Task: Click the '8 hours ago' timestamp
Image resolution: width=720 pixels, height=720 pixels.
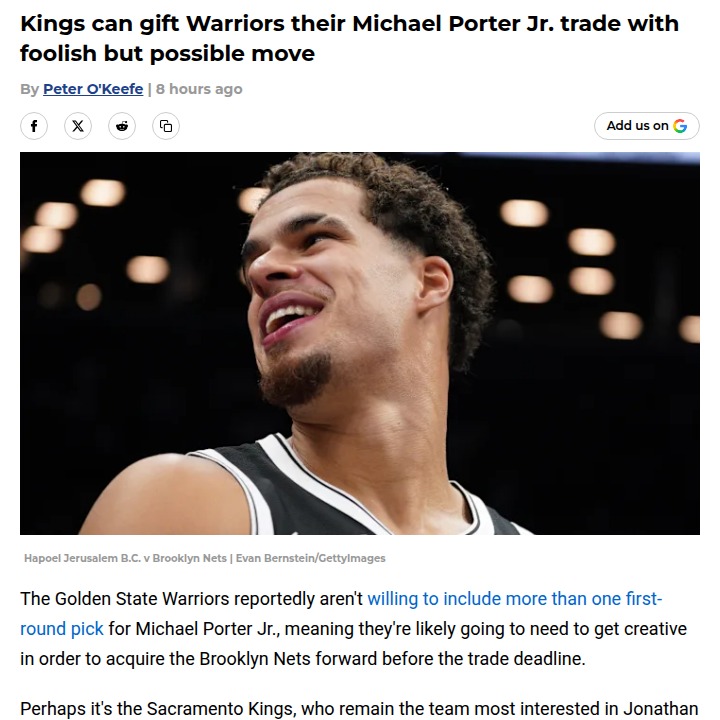Action: [199, 89]
